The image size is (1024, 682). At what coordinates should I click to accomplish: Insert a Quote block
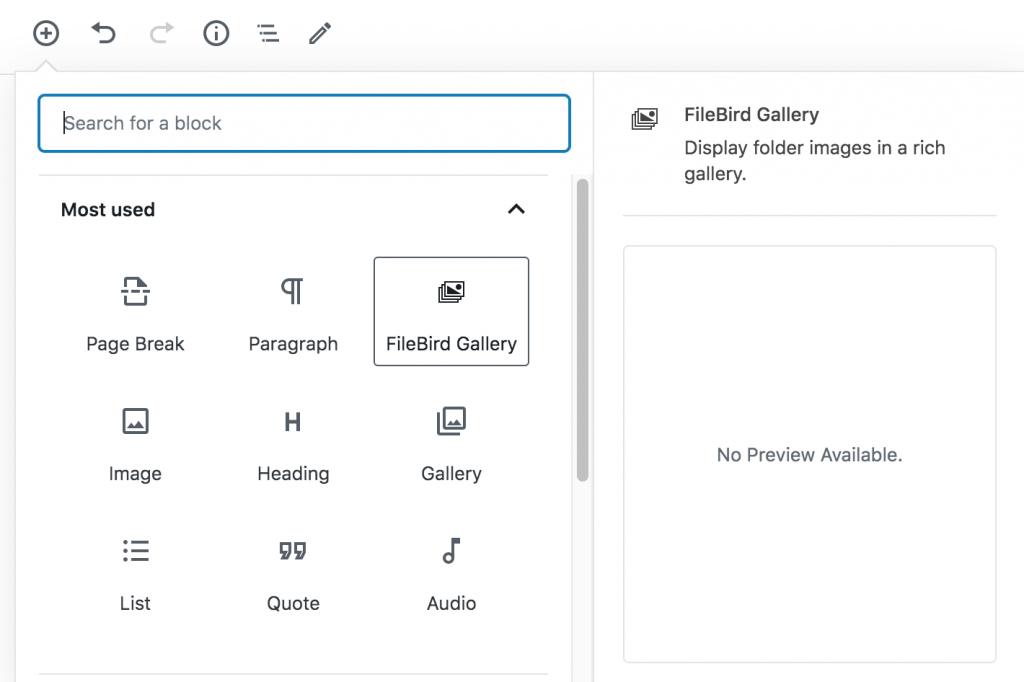coord(293,572)
